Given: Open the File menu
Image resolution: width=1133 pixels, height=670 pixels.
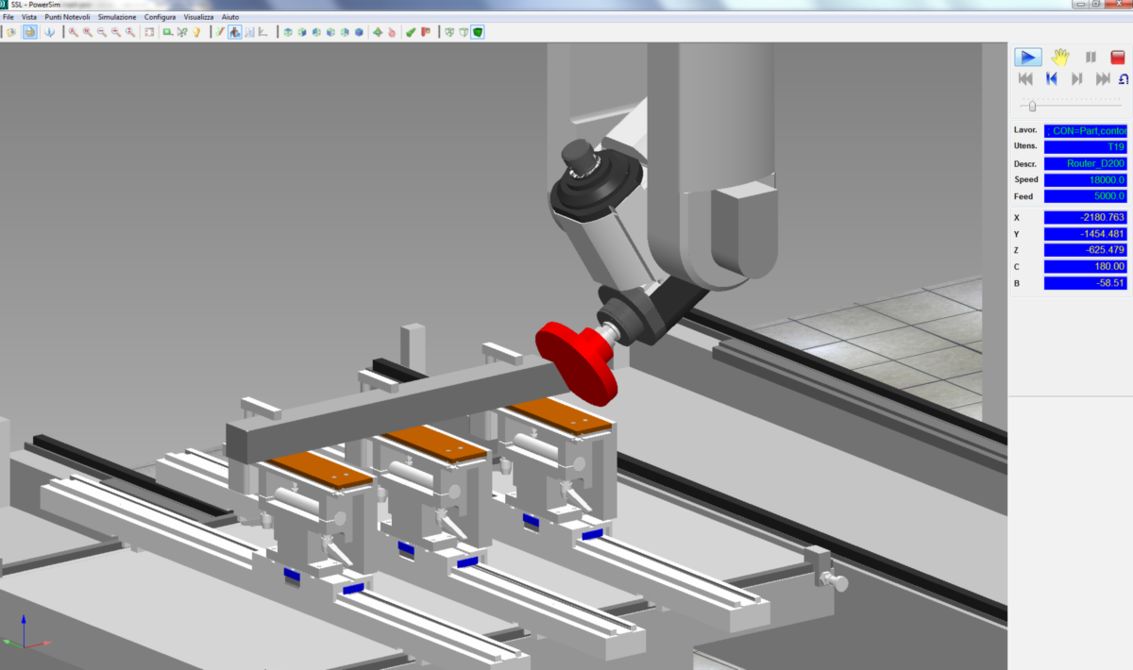Looking at the screenshot, I should pos(8,17).
